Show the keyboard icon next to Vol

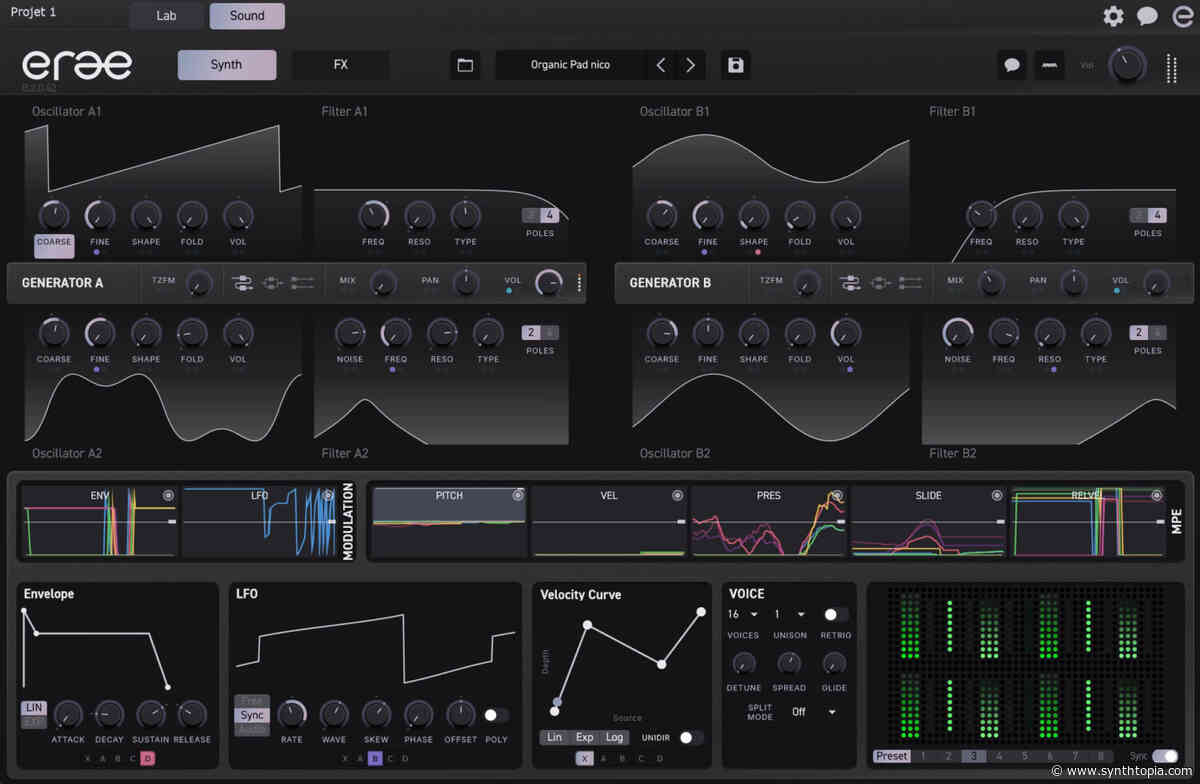(x=1050, y=65)
